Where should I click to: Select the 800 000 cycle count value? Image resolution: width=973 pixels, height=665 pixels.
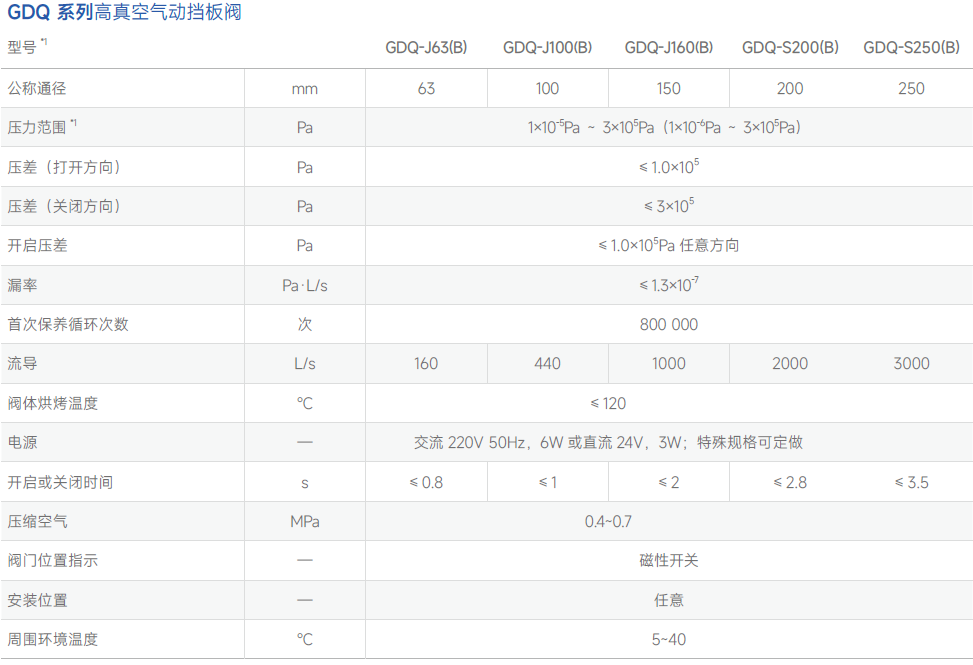[x=668, y=324]
